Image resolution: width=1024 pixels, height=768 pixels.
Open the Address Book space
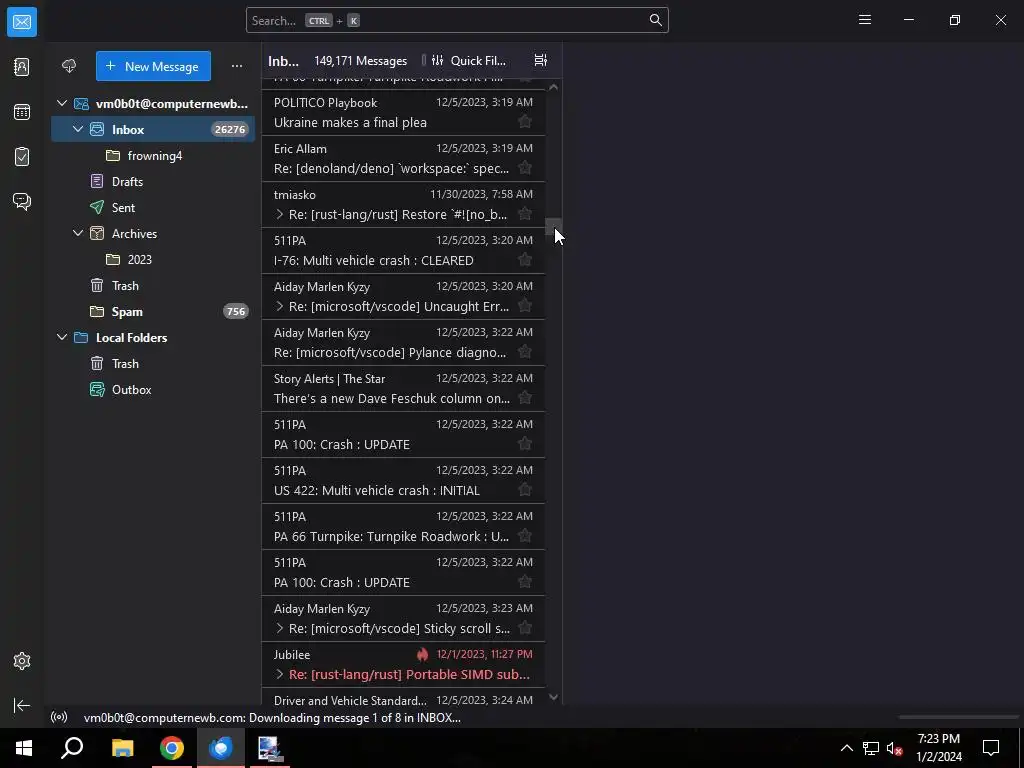22,67
